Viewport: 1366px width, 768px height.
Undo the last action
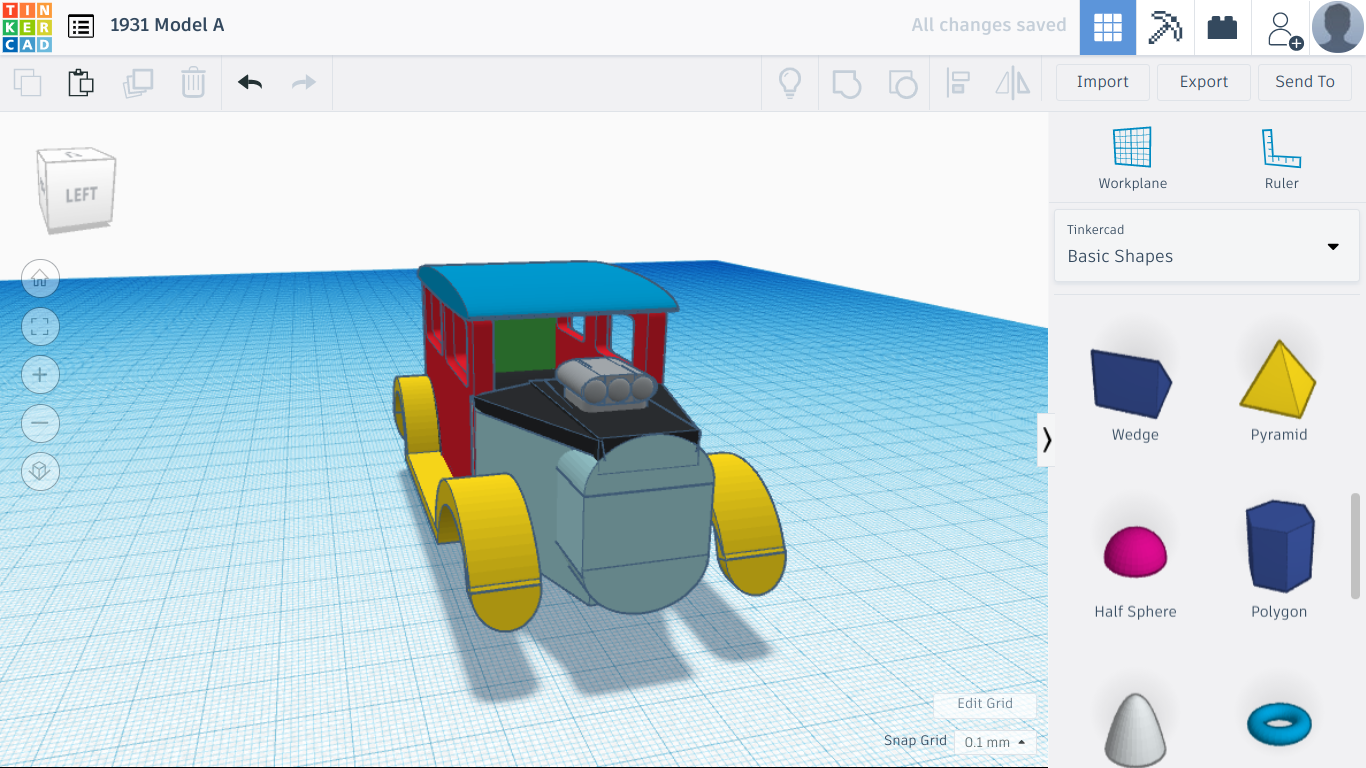249,83
